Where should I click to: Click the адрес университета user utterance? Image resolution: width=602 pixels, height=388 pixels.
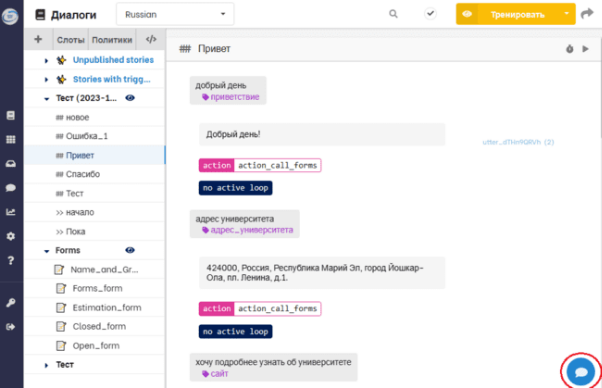(245, 224)
